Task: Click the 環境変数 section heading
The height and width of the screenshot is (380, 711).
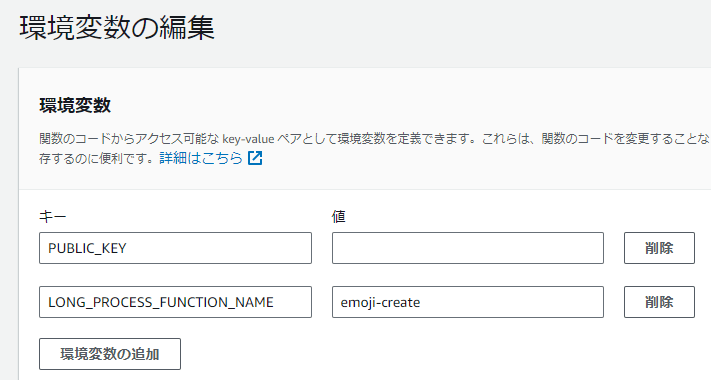Action: point(75,106)
